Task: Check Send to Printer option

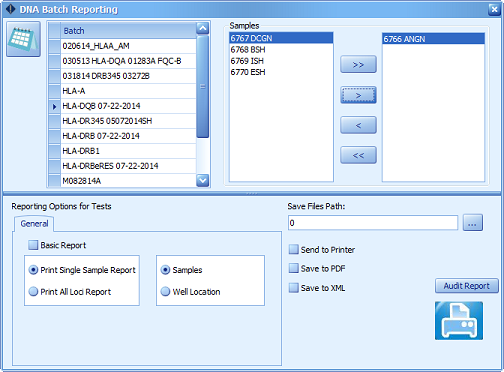Action: coord(294,249)
